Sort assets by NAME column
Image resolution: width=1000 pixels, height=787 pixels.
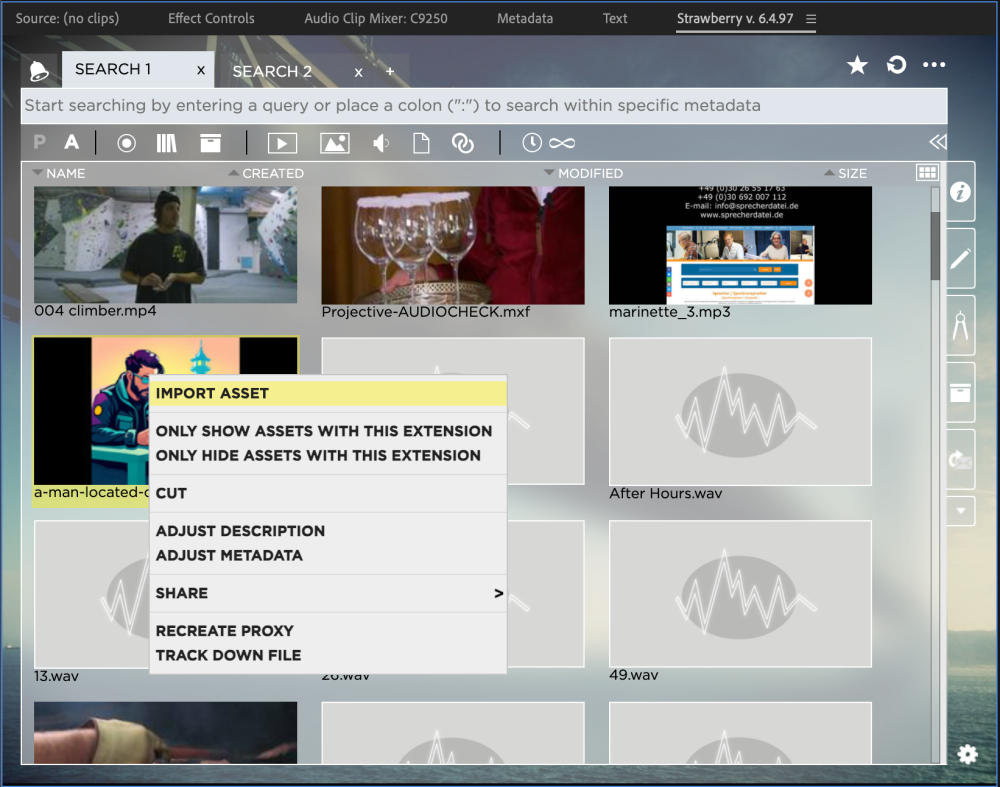[x=65, y=173]
